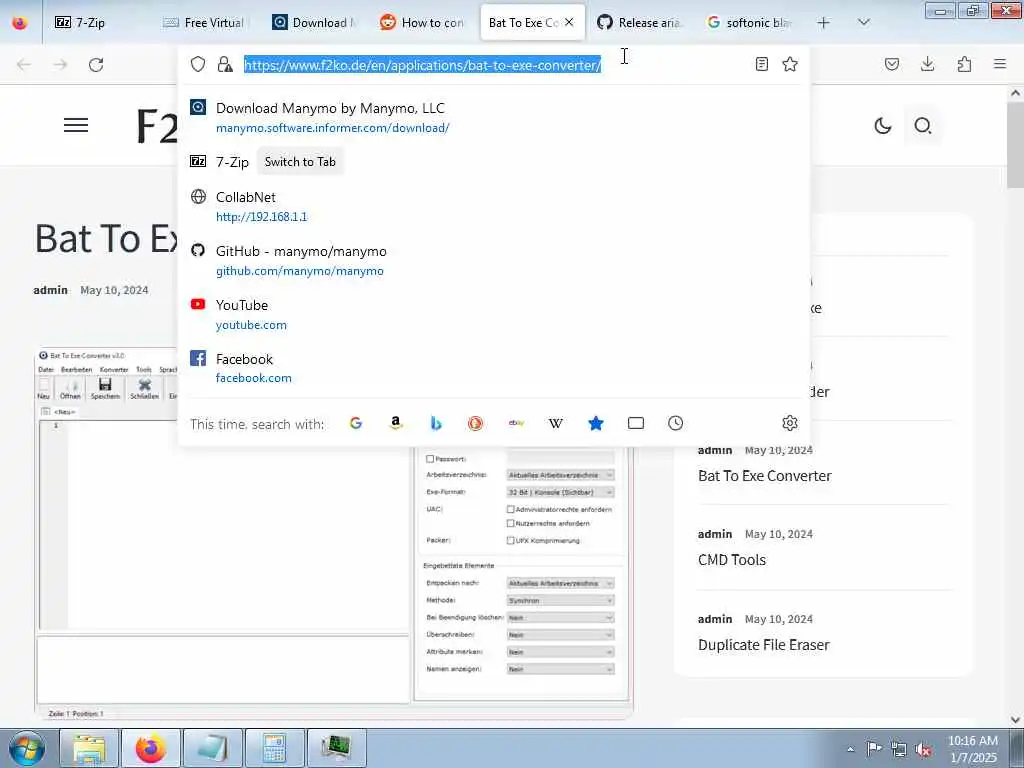This screenshot has height=768, width=1024.
Task: Open the Überschreiben dropdown
Action: click(x=560, y=635)
